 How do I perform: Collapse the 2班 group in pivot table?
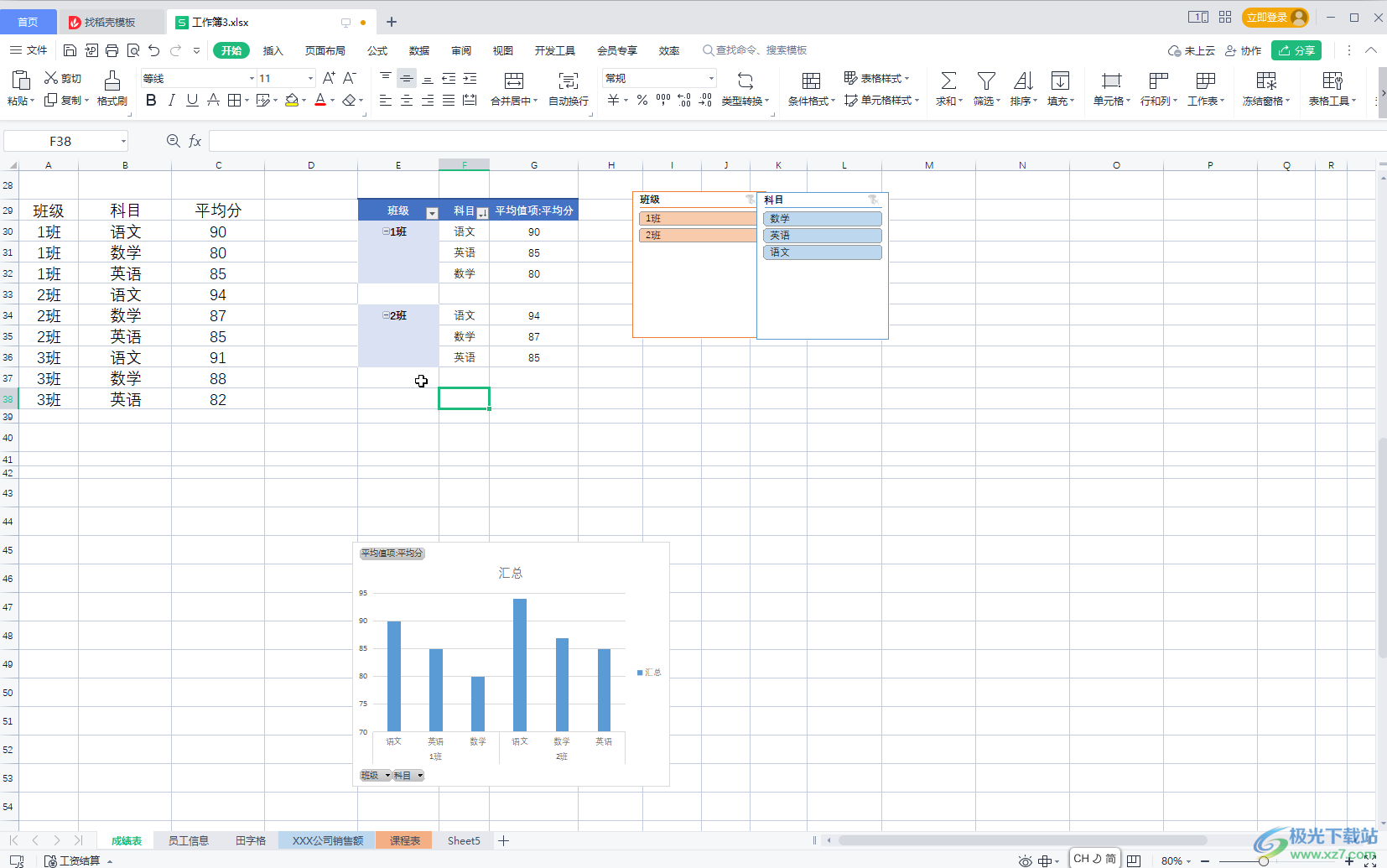point(386,315)
